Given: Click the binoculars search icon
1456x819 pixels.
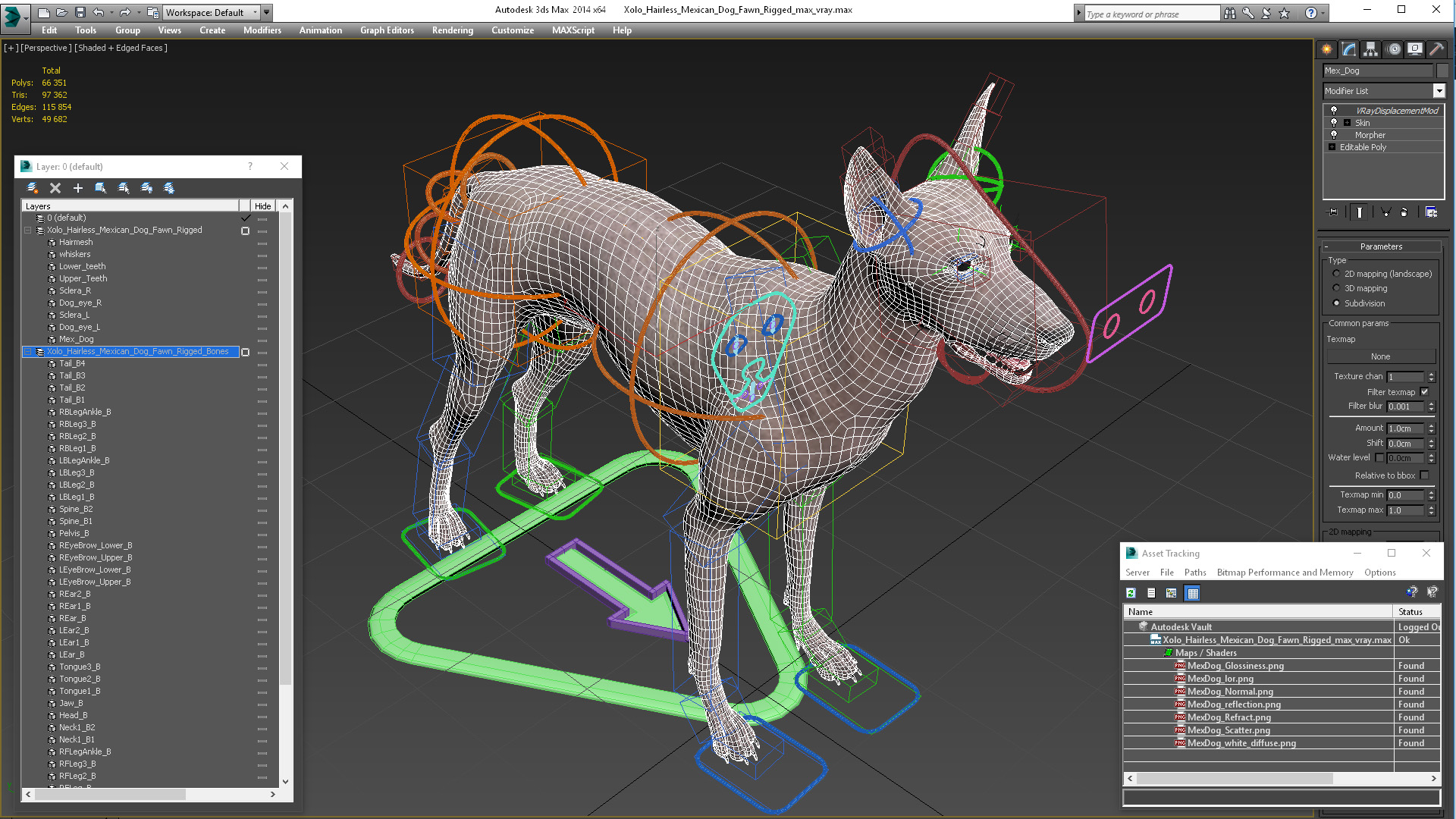Looking at the screenshot, I should point(1230,13).
